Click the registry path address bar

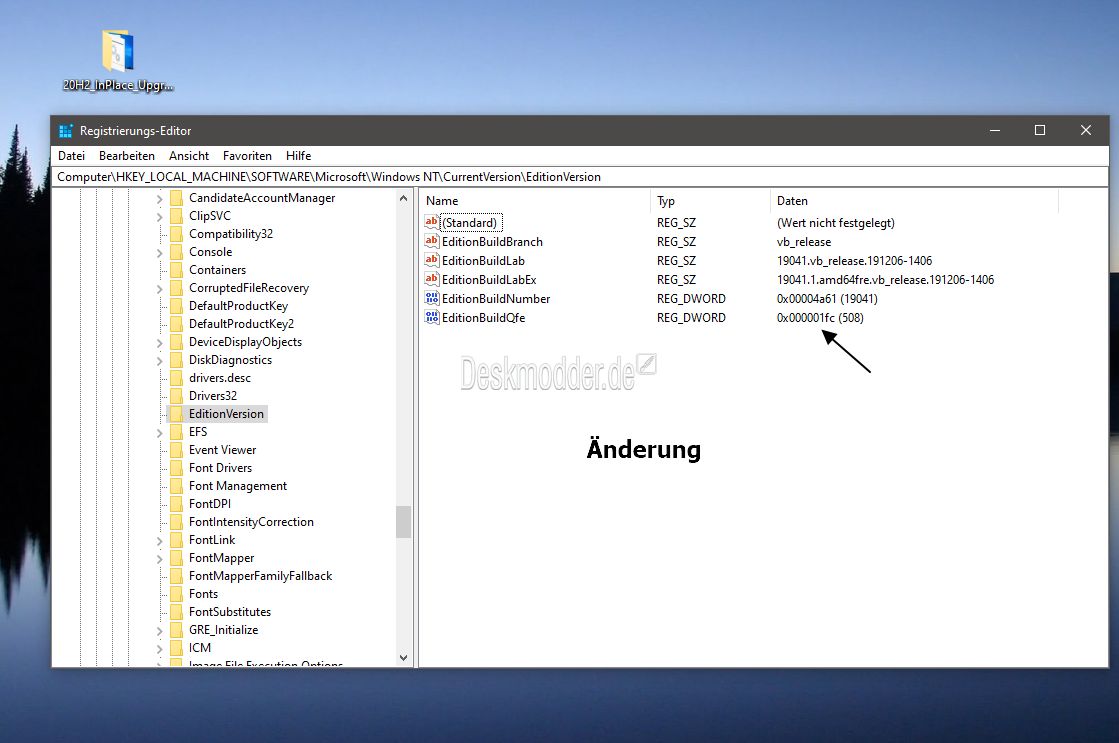(x=580, y=176)
